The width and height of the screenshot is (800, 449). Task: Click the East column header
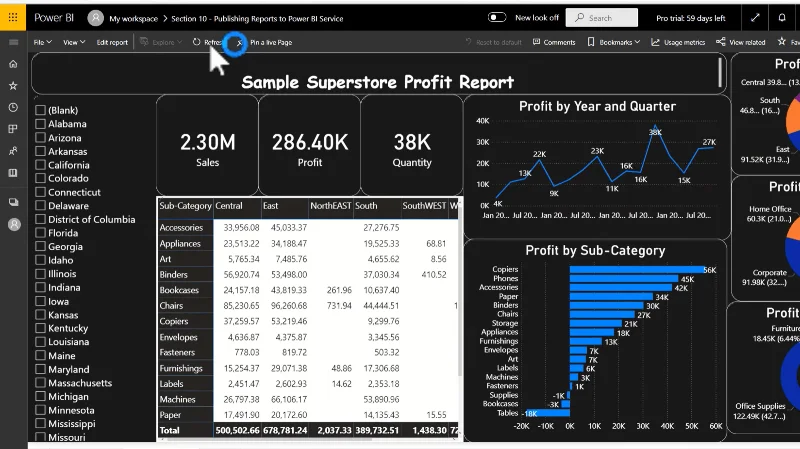[270, 206]
